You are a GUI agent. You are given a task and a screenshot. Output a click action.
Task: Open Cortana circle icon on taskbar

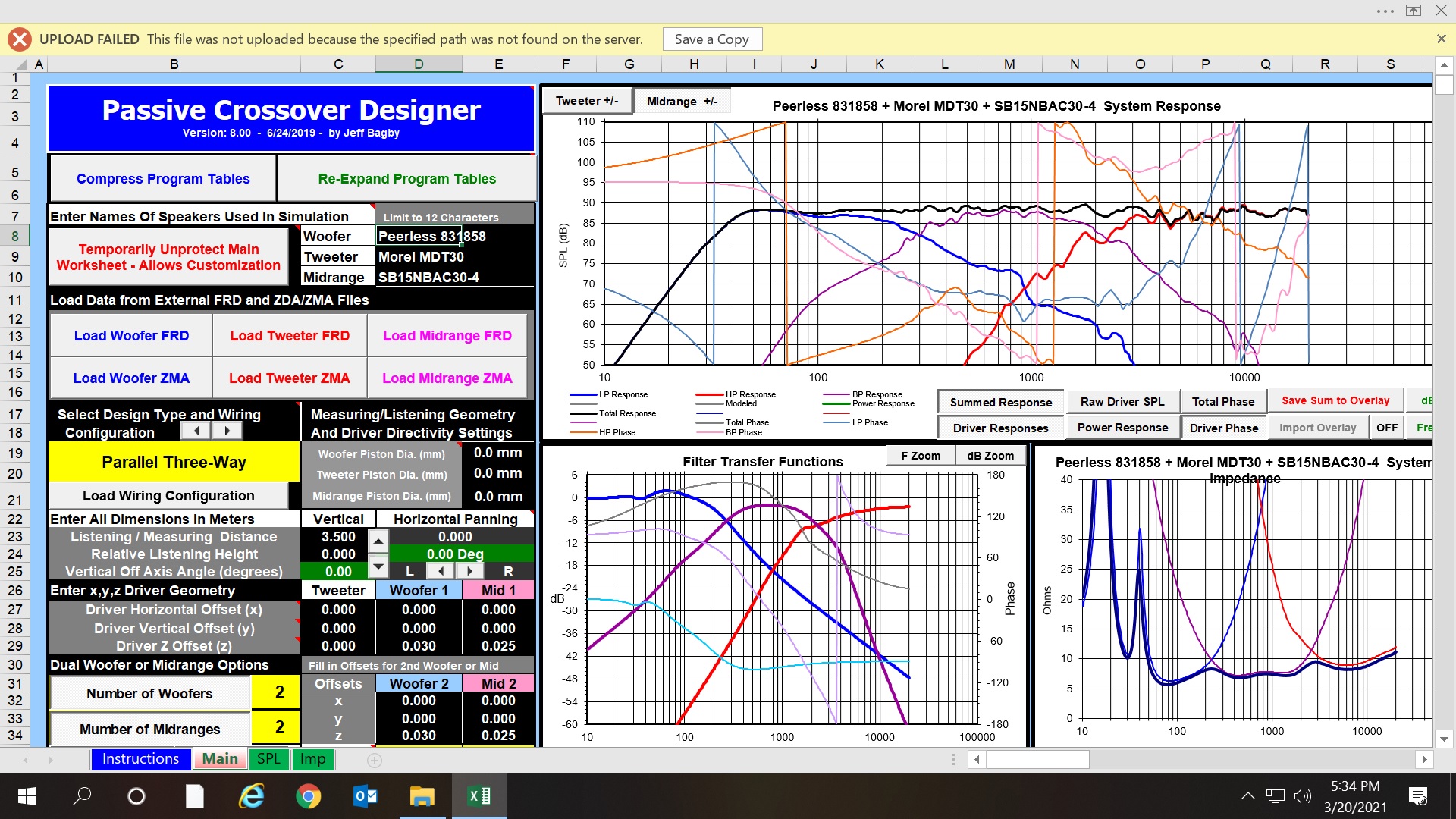click(136, 796)
